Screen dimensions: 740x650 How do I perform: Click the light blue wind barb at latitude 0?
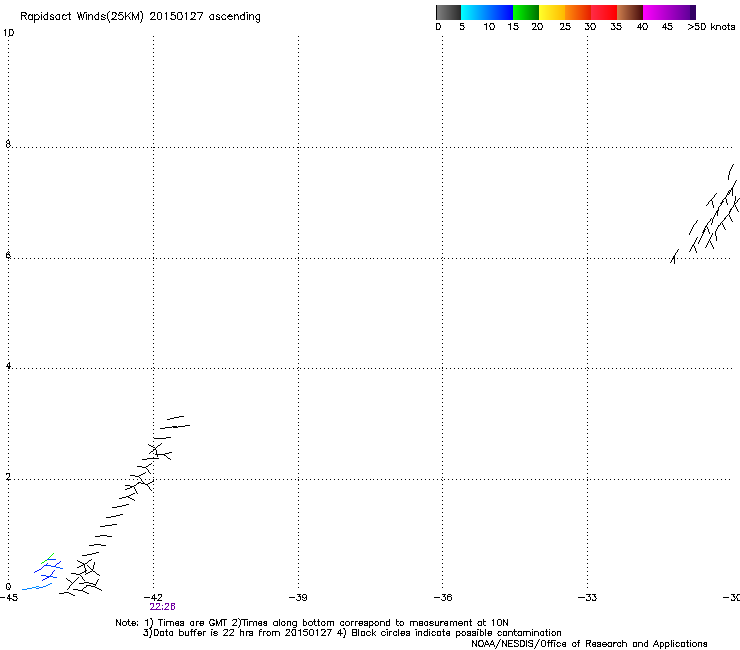click(x=37, y=587)
